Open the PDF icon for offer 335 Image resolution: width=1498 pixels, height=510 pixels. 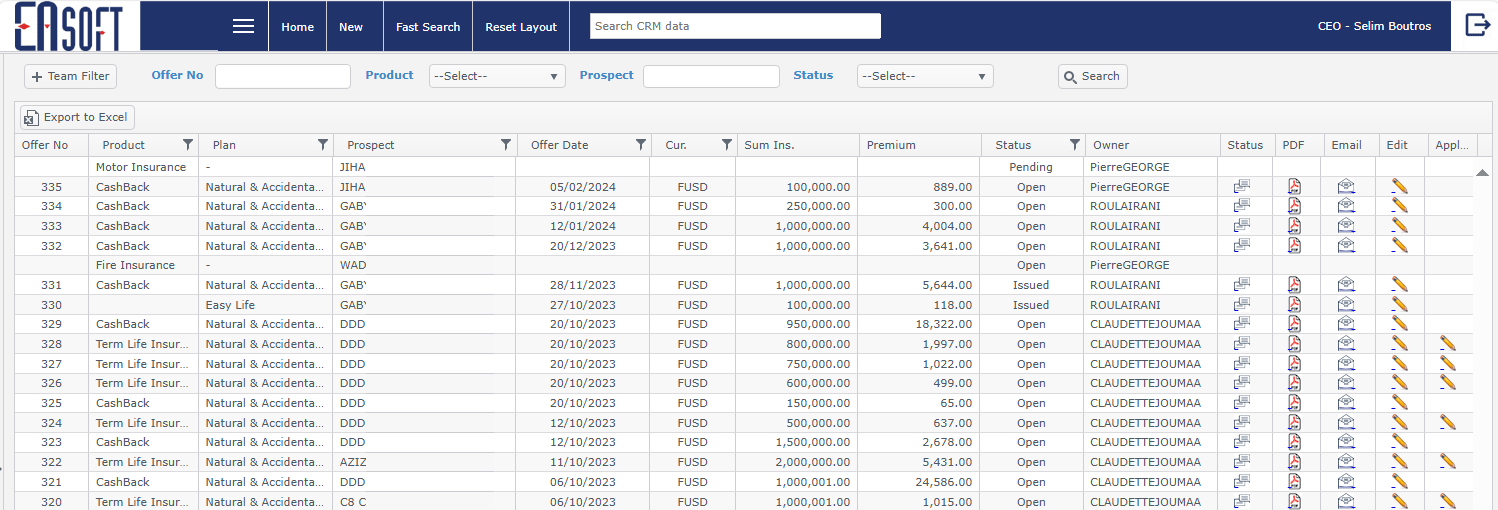click(1294, 187)
